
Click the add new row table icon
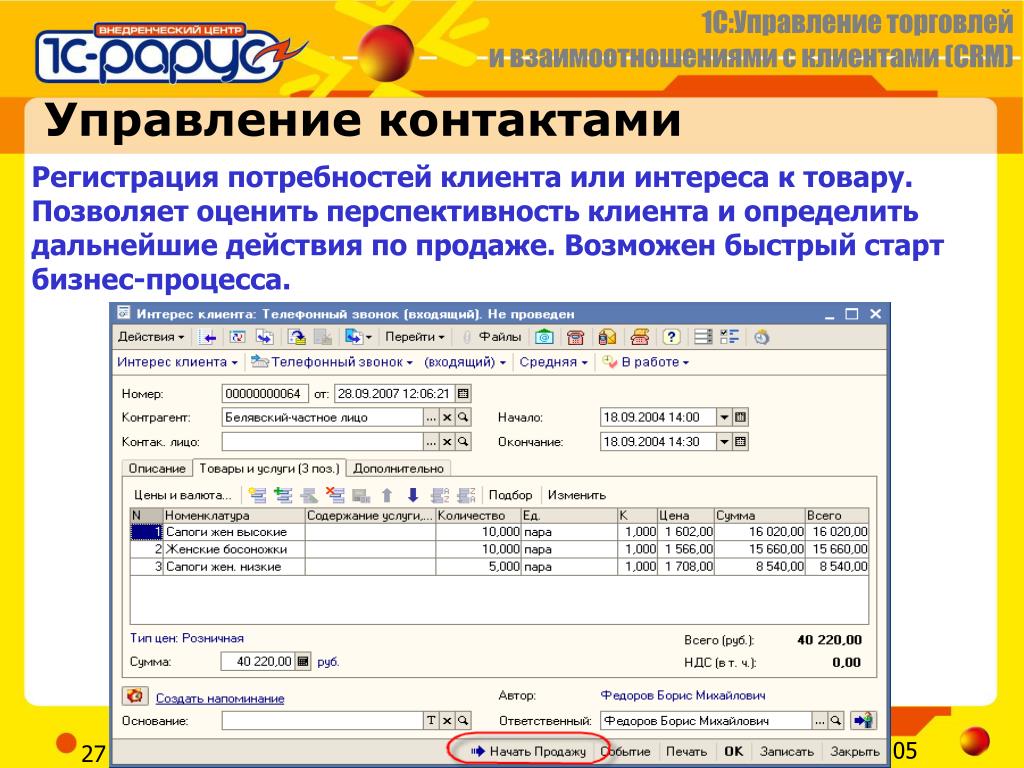tap(257, 495)
